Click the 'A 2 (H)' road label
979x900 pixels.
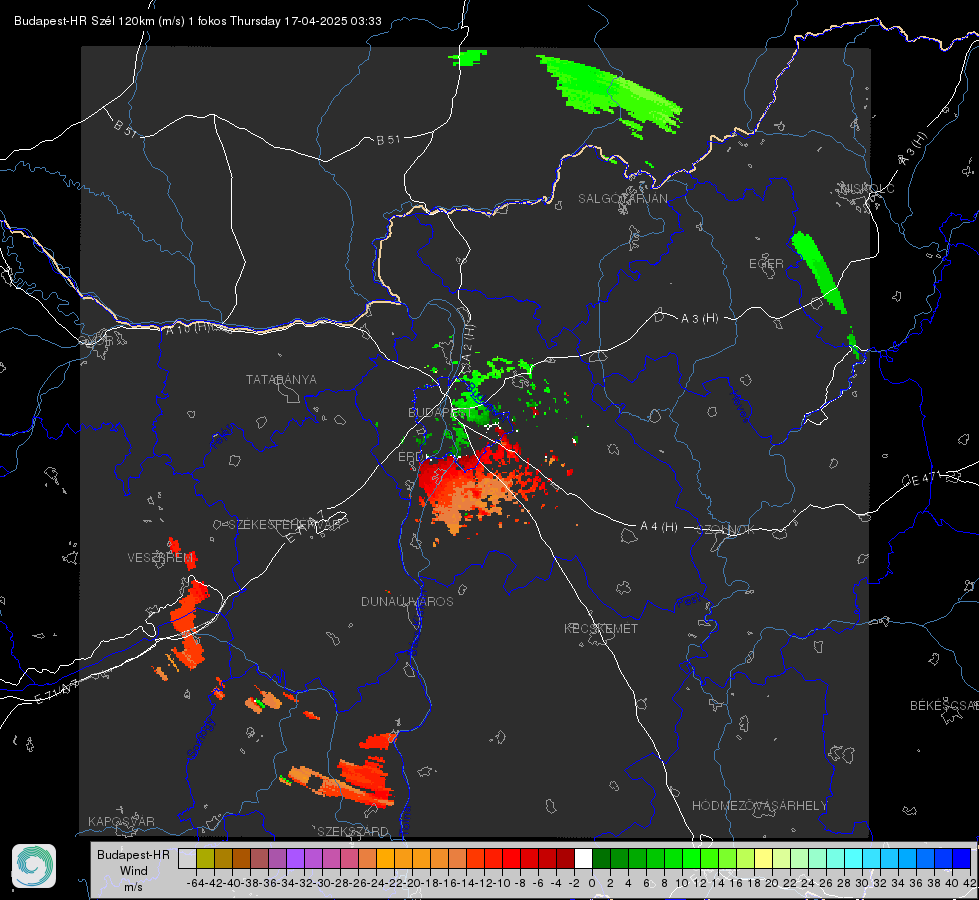467,344
